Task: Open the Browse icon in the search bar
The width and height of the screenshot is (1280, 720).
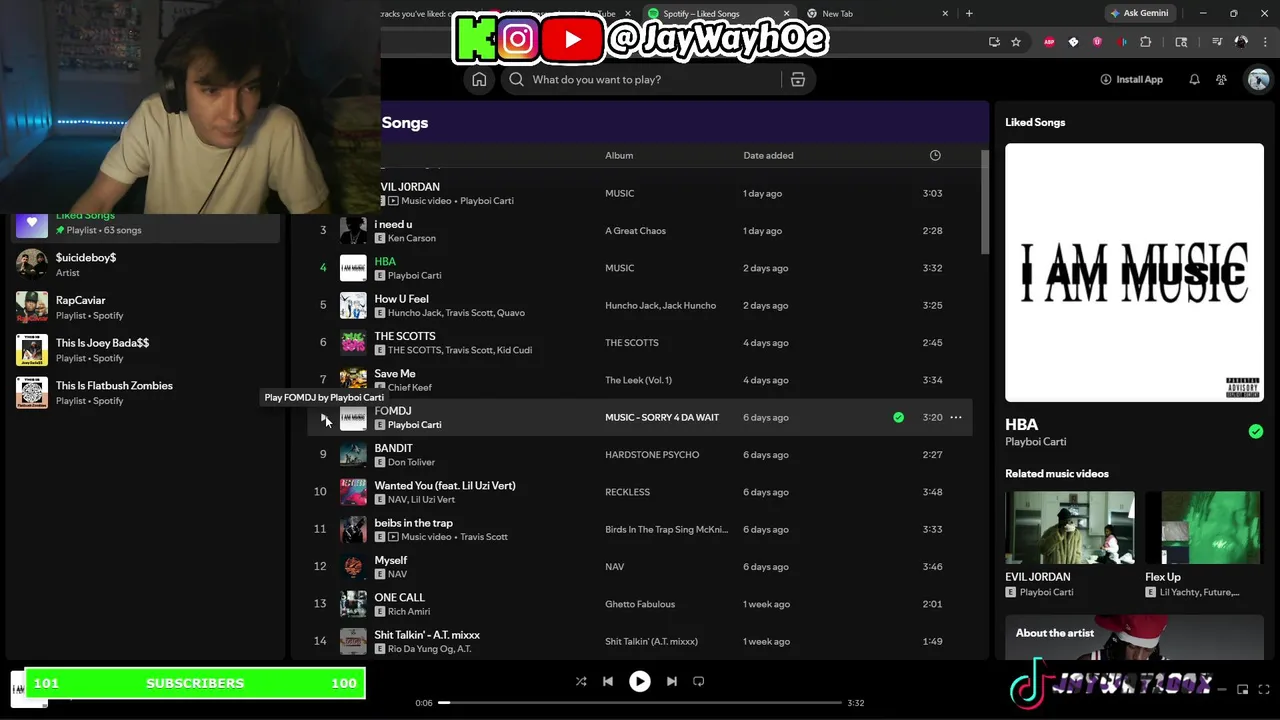Action: point(798,80)
